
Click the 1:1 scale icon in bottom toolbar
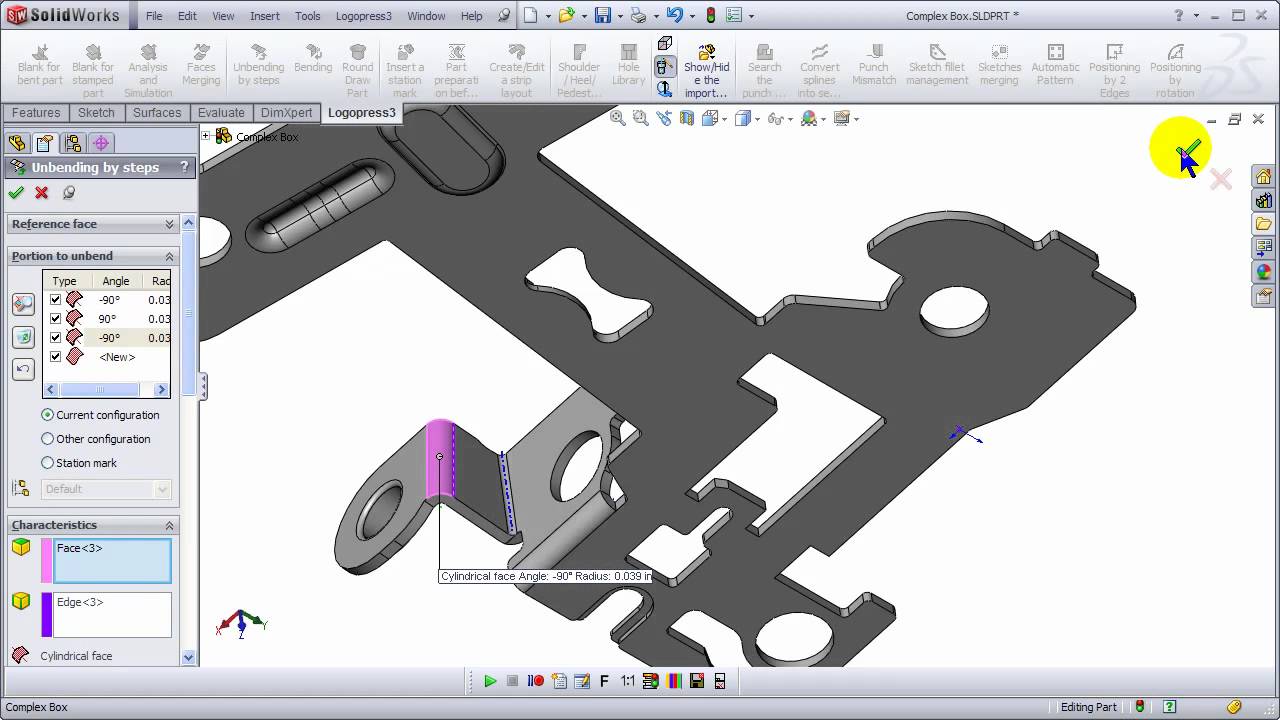click(628, 681)
